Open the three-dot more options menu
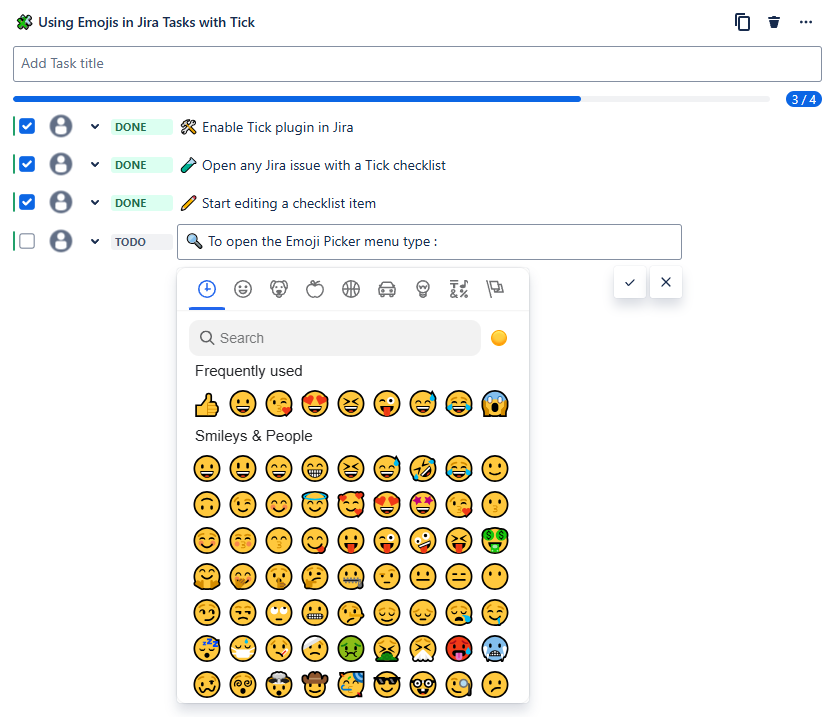832x717 pixels. pyautogui.click(x=805, y=22)
